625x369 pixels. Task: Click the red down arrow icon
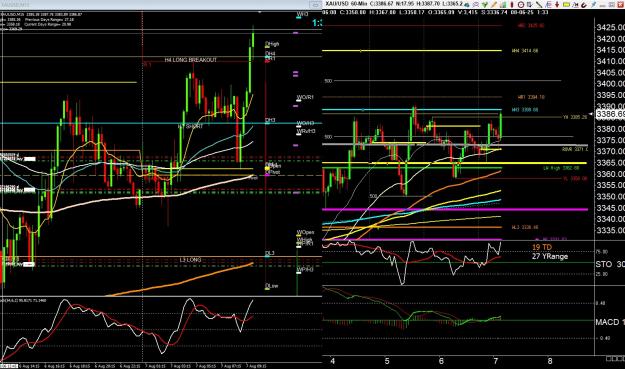pyautogui.click(x=557, y=5)
